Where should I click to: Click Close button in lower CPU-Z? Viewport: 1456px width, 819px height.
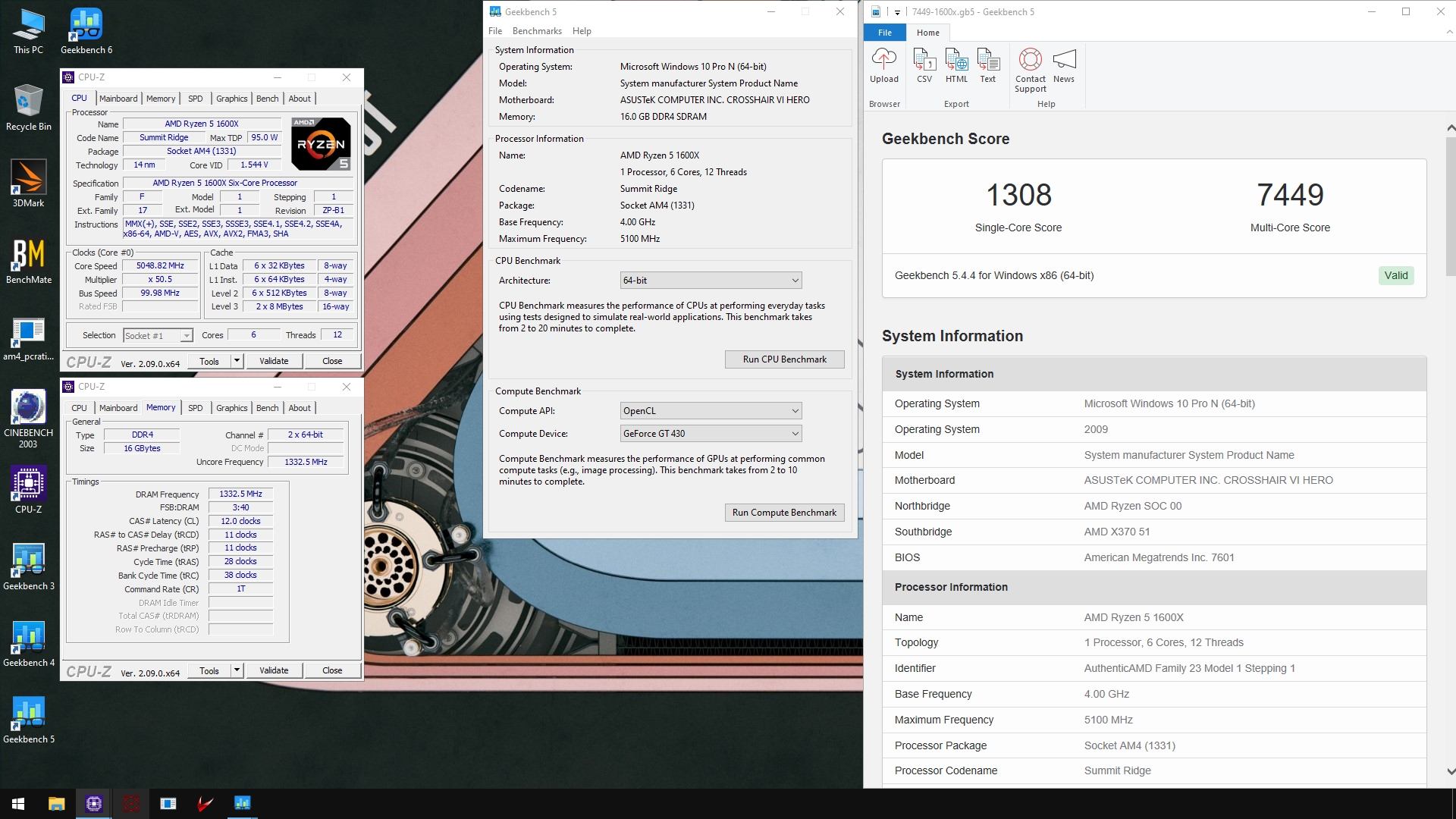click(x=332, y=670)
